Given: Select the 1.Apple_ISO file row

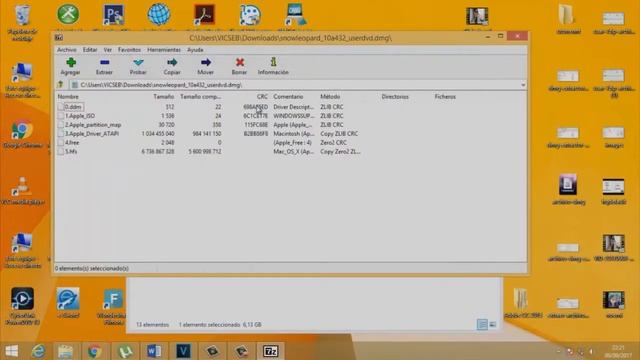Looking at the screenshot, I should (208, 116).
